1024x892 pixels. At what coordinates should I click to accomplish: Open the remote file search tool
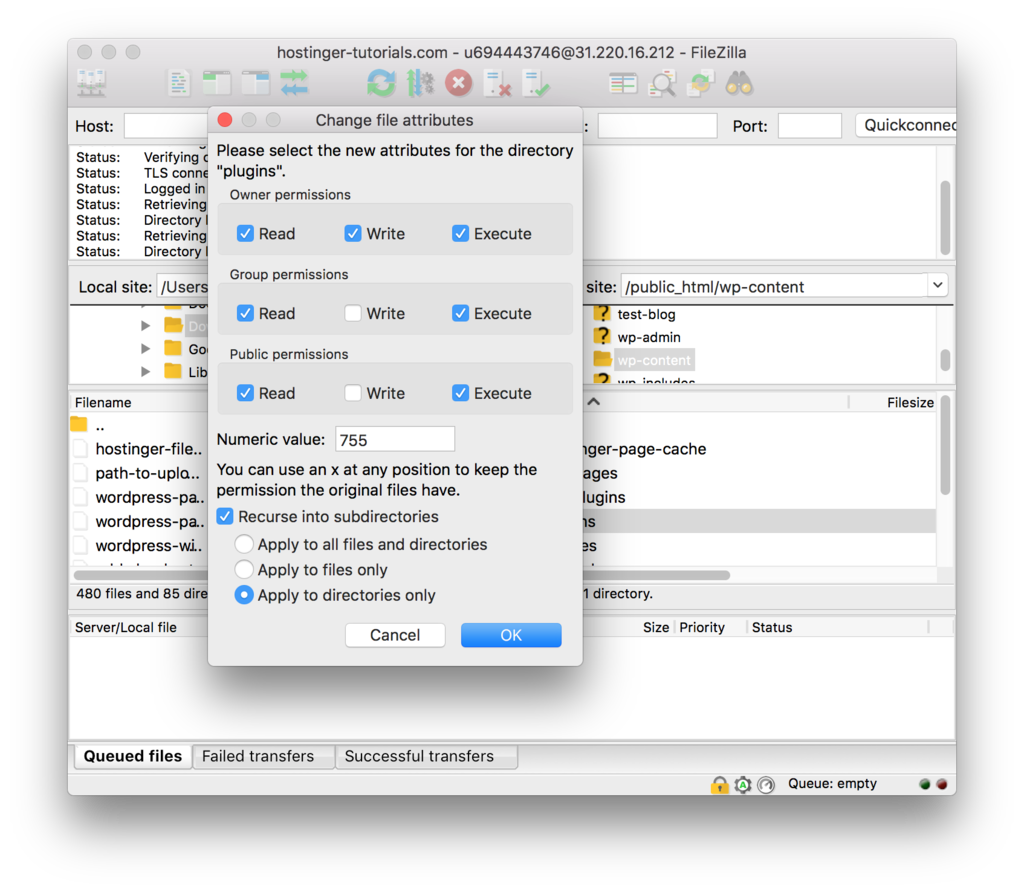point(662,84)
